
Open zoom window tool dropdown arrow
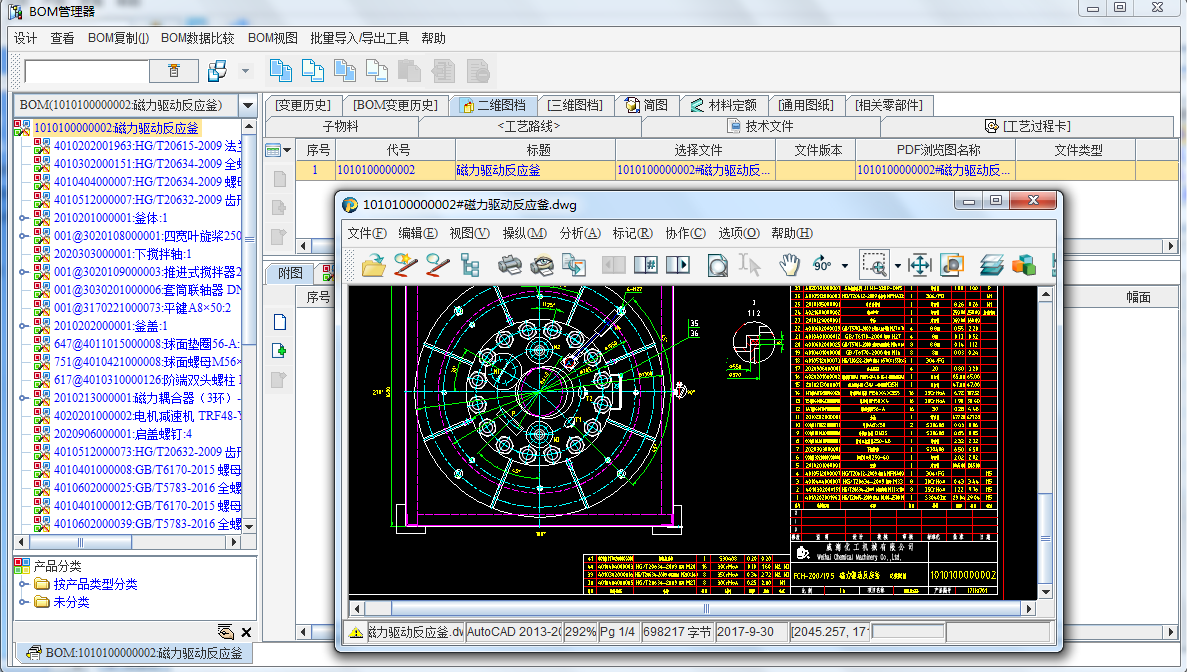pyautogui.click(x=898, y=266)
